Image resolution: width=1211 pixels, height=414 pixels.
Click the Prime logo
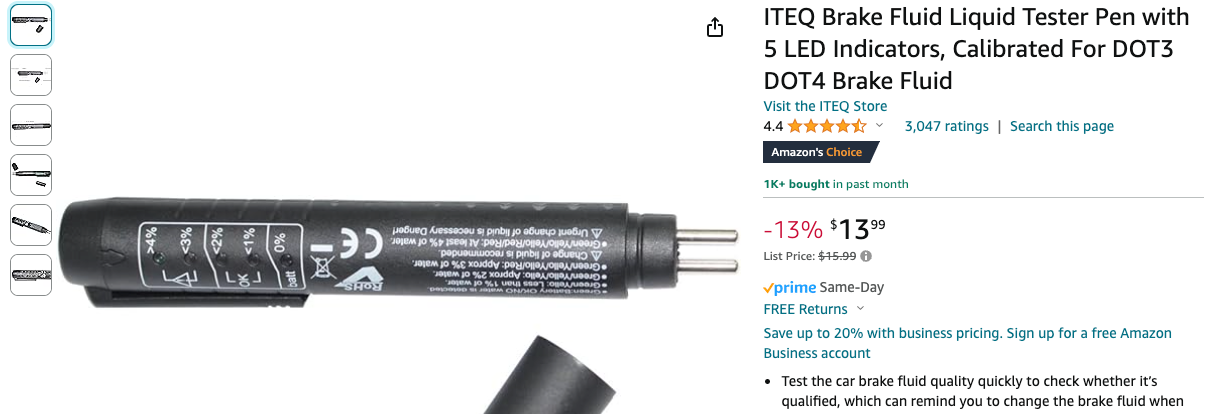789,288
